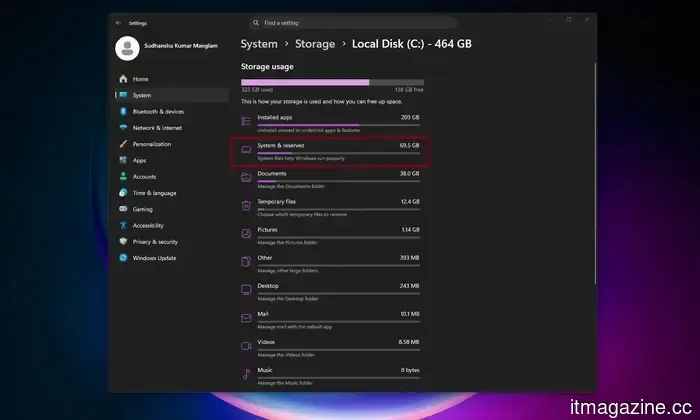
Task: Click the Time & language globe icon
Action: click(123, 193)
